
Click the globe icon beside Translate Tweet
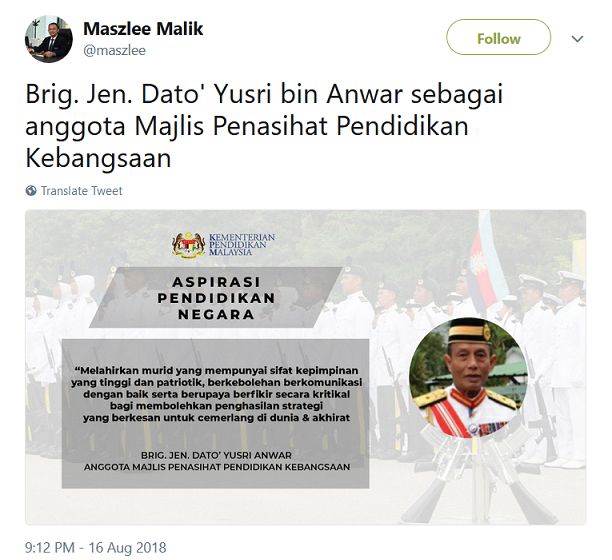tap(31, 190)
